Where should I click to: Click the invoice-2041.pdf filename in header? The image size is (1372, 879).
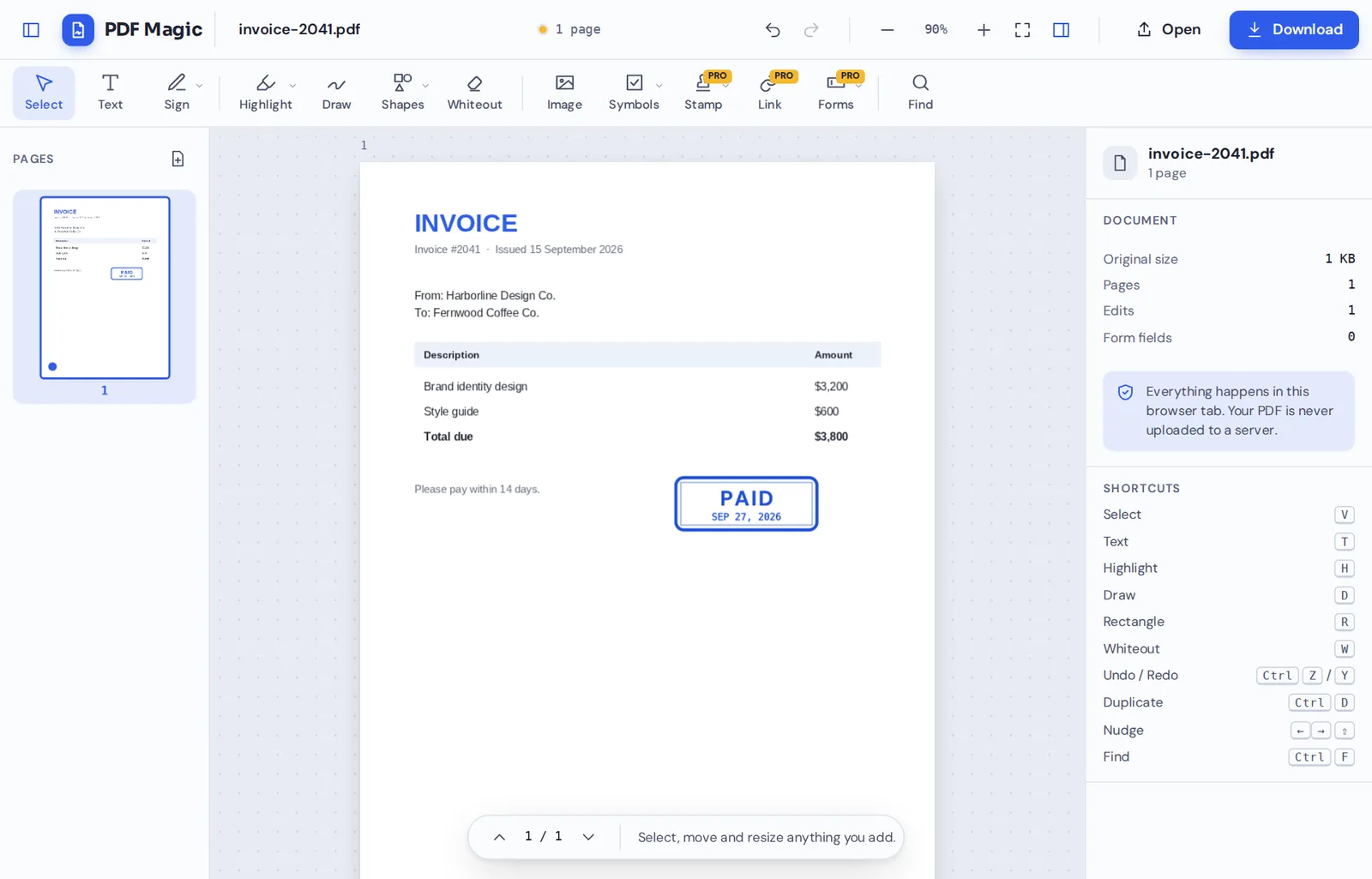pos(299,29)
